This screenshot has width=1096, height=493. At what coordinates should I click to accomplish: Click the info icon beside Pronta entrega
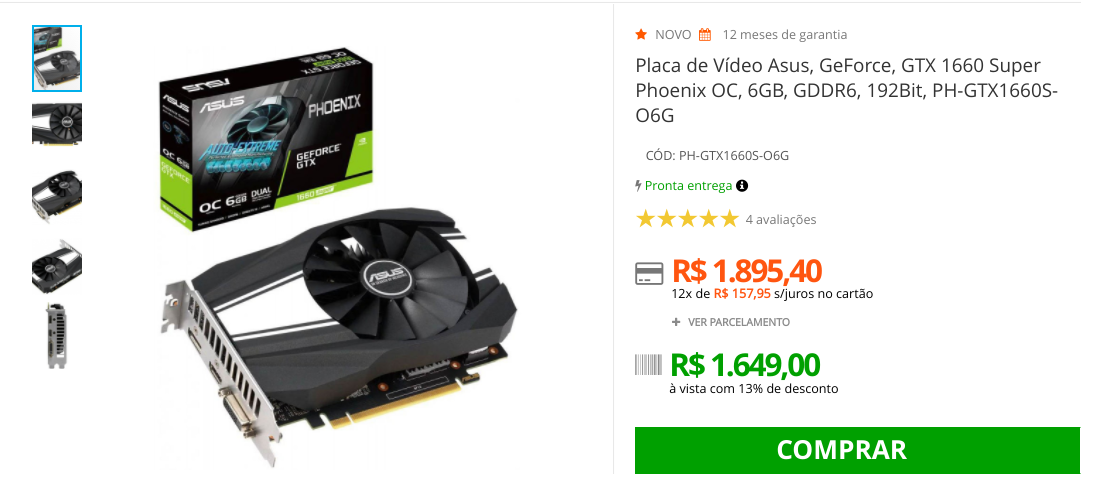742,186
